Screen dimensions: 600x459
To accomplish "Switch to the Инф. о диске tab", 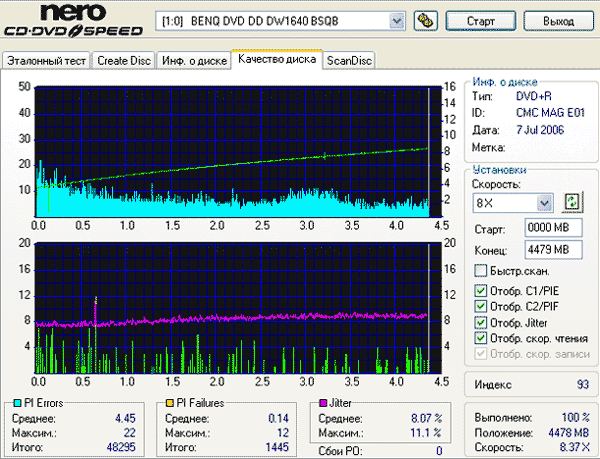I will 194,61.
